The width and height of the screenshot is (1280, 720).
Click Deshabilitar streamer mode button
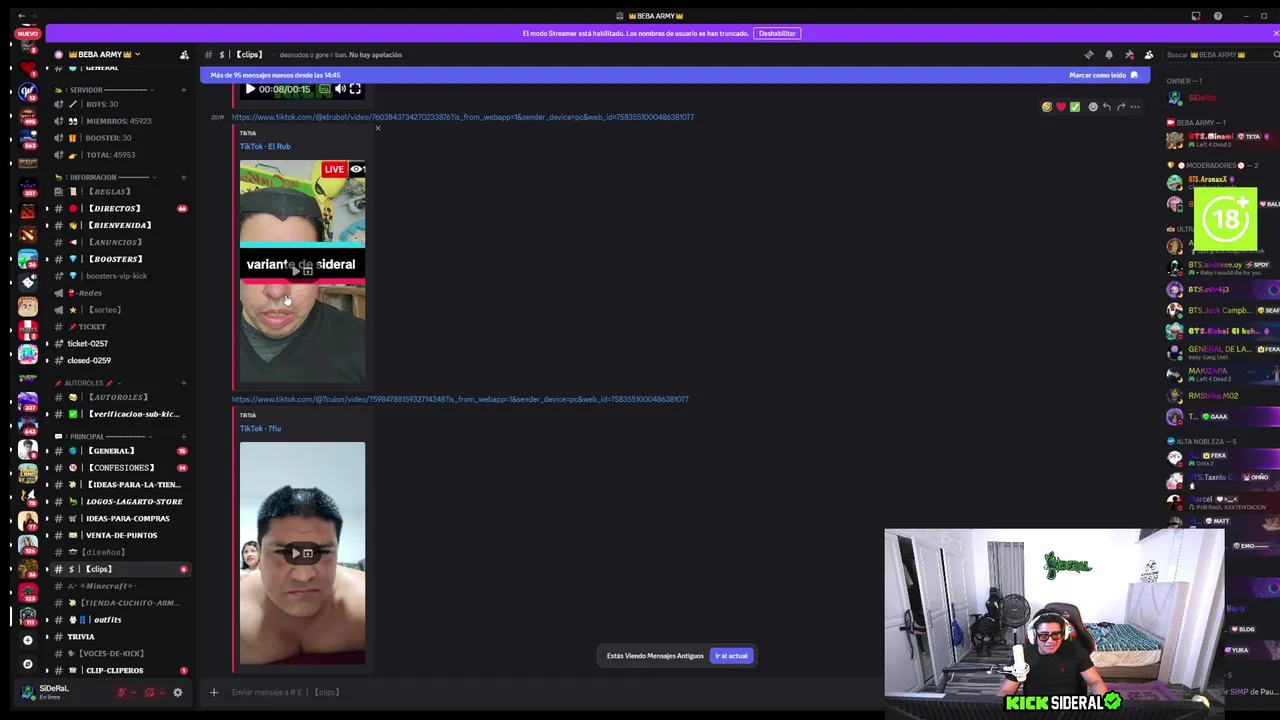pyautogui.click(x=777, y=33)
